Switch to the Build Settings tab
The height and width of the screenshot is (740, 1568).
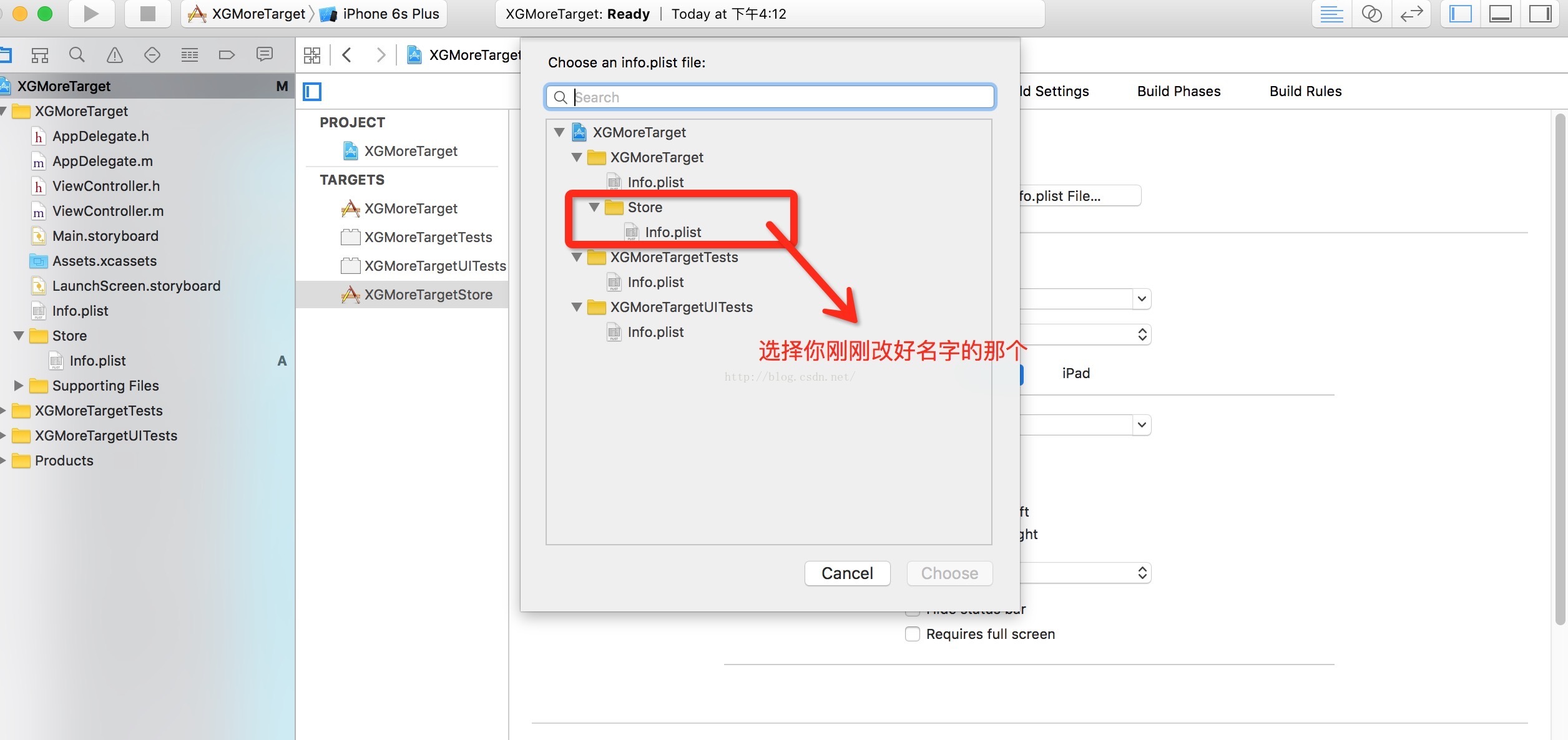[1055, 91]
